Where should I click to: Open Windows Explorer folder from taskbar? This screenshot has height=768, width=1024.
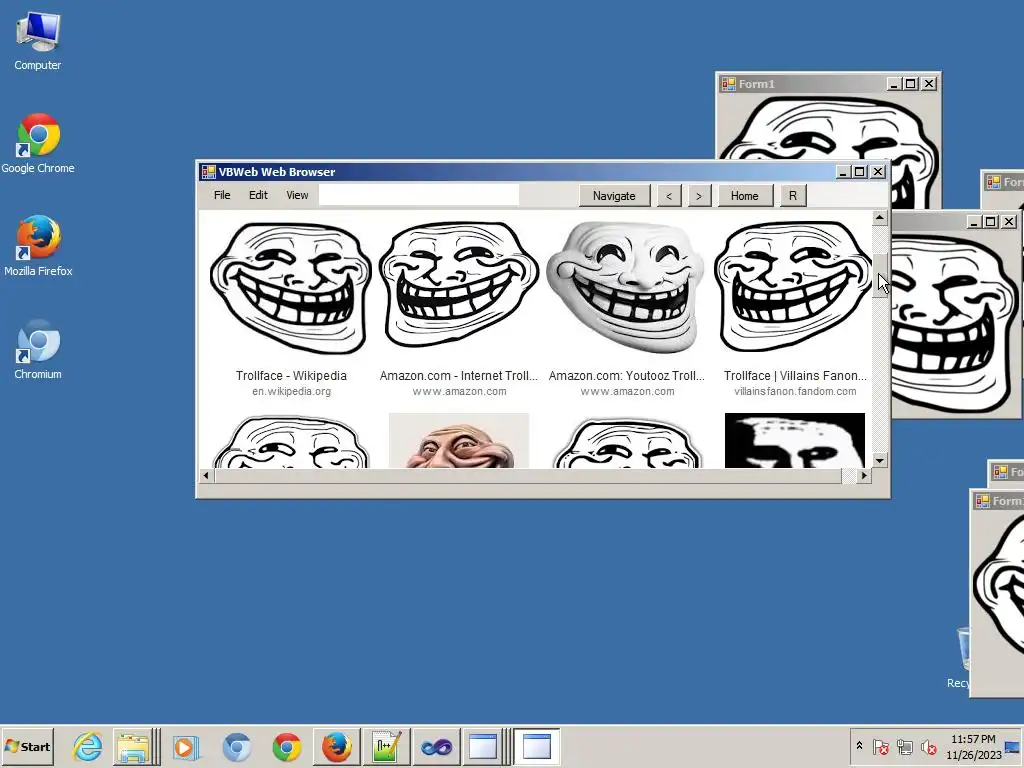pyautogui.click(x=133, y=746)
